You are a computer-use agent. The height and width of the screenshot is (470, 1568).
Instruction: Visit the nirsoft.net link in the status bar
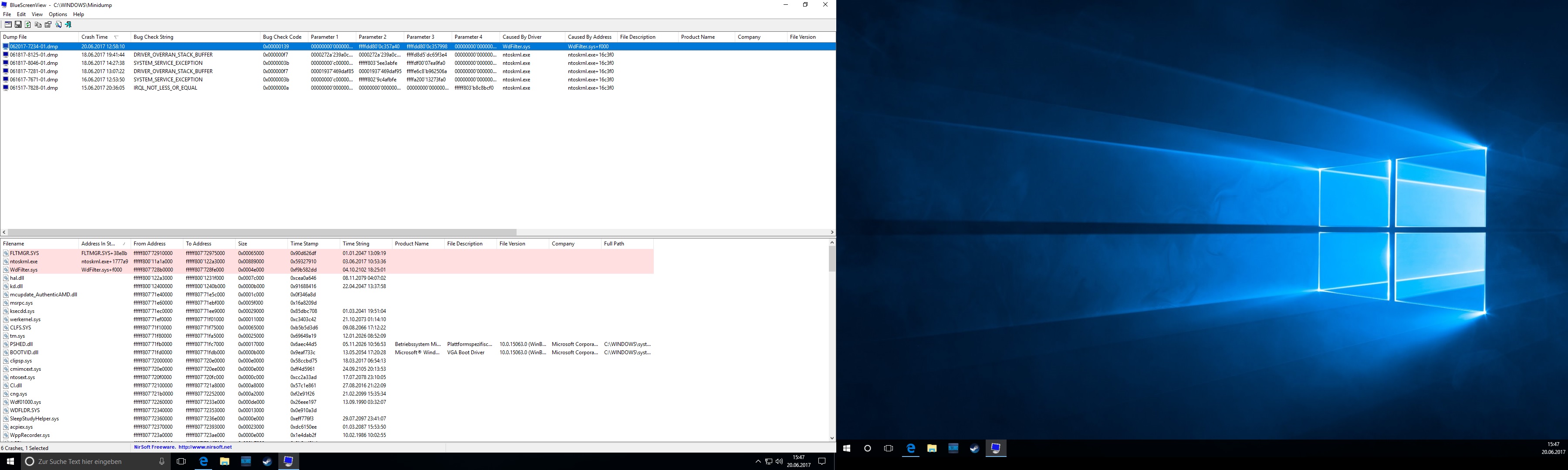tap(205, 447)
